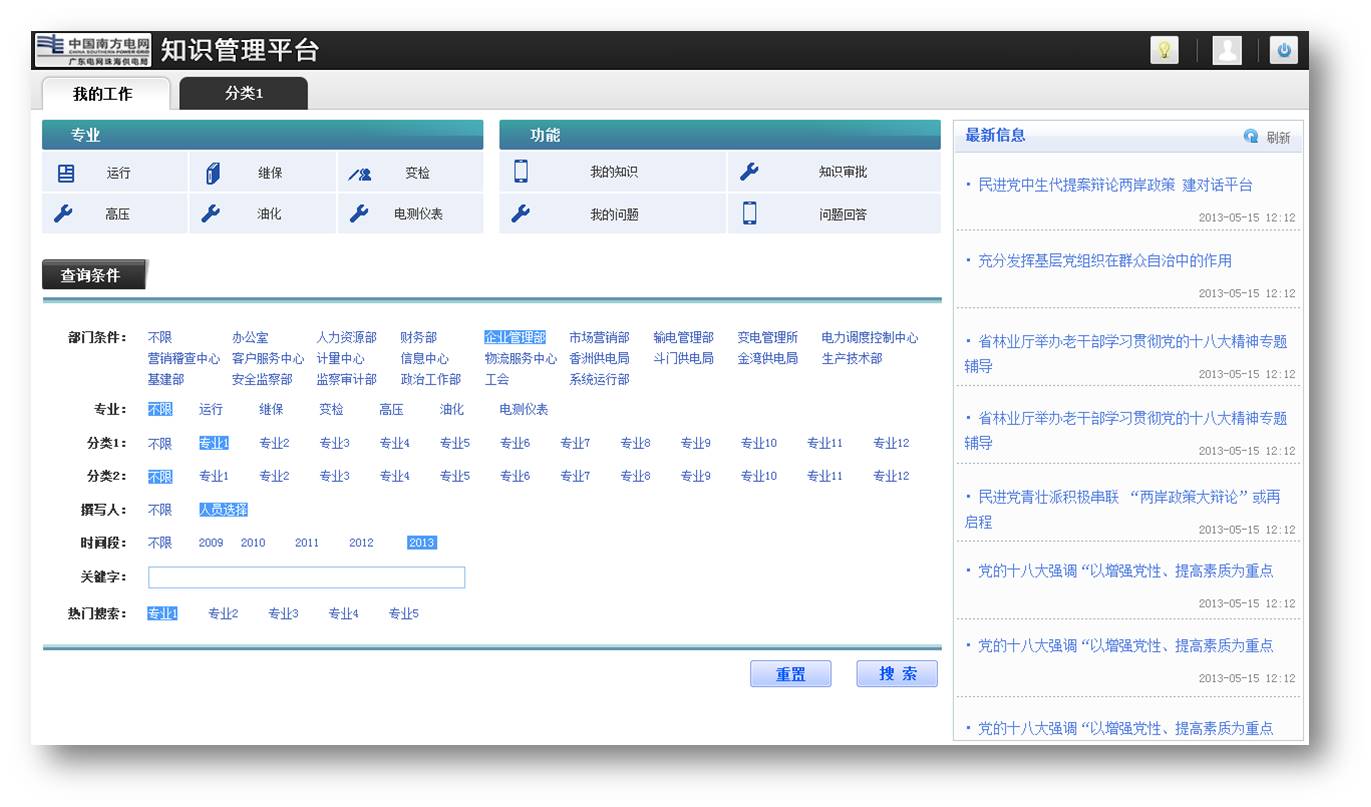Select 专业12 in the 分类1 row
1371x807 pixels.
891,443
